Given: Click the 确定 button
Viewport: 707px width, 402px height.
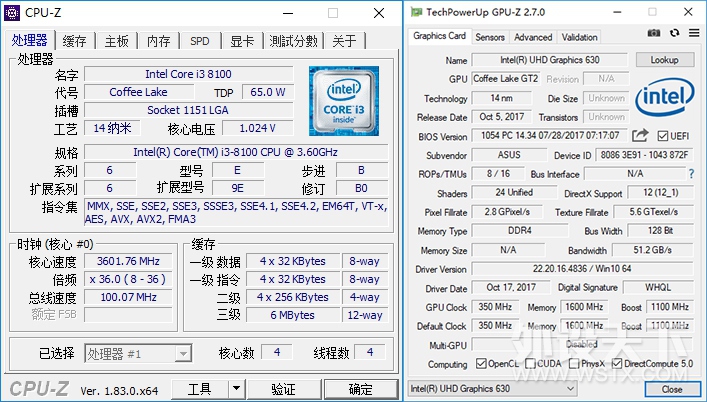Looking at the screenshot, I should [x=361, y=388].
